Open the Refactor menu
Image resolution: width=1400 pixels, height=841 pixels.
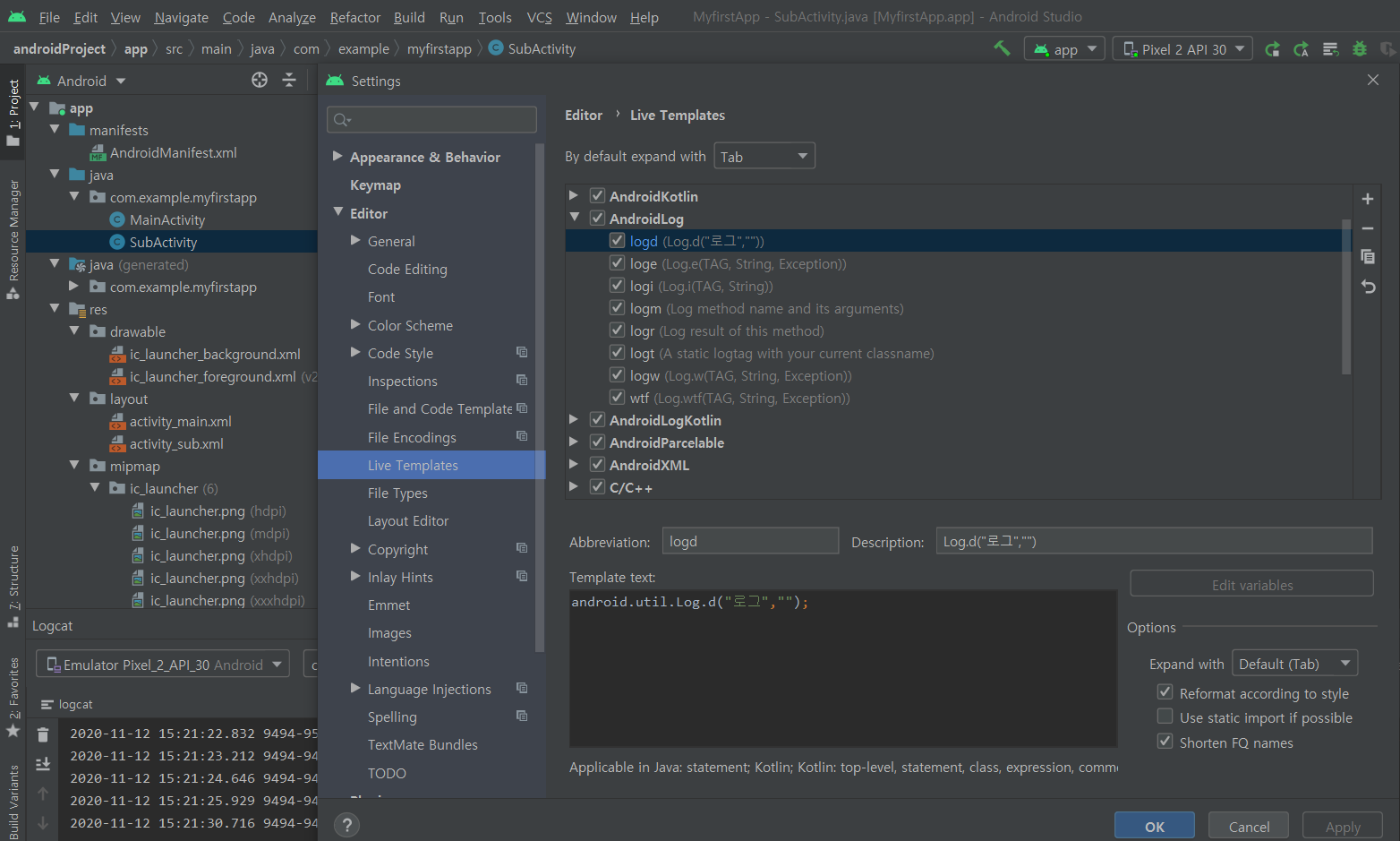pyautogui.click(x=355, y=17)
